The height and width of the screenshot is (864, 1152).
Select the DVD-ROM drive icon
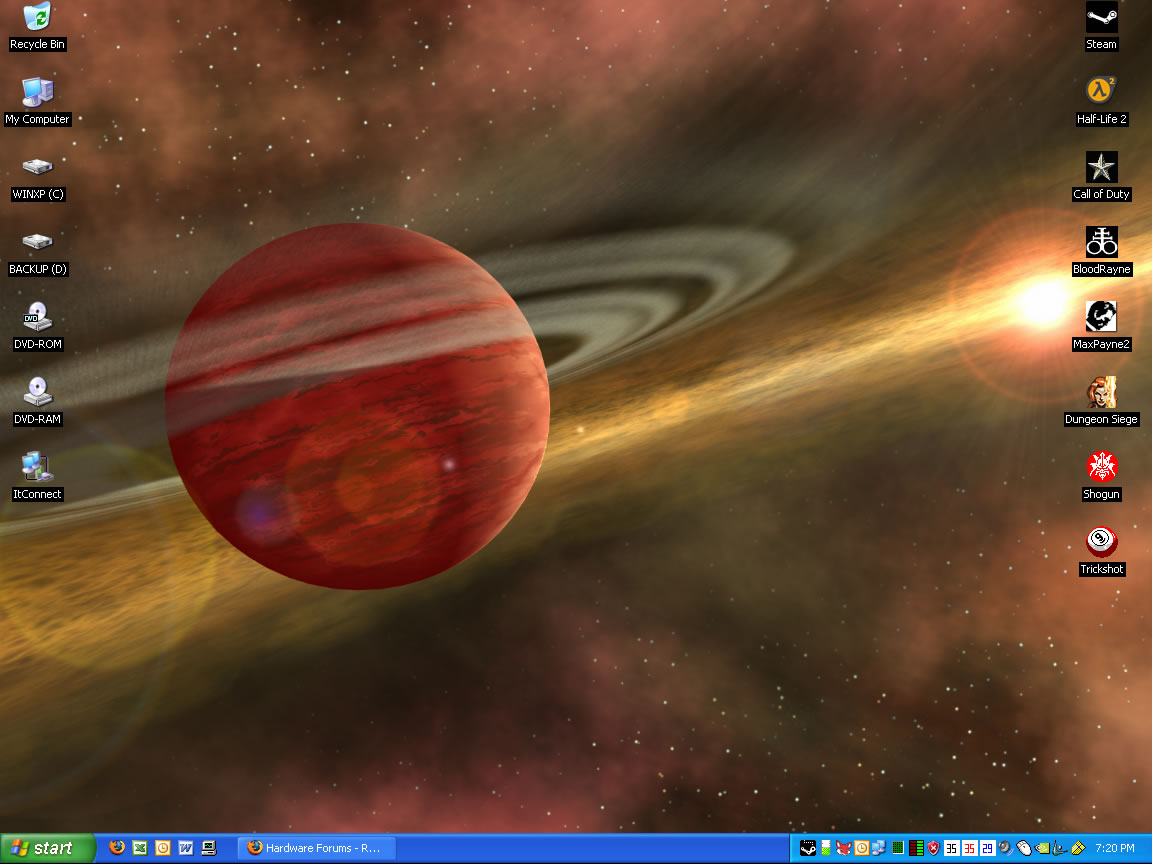click(37, 326)
